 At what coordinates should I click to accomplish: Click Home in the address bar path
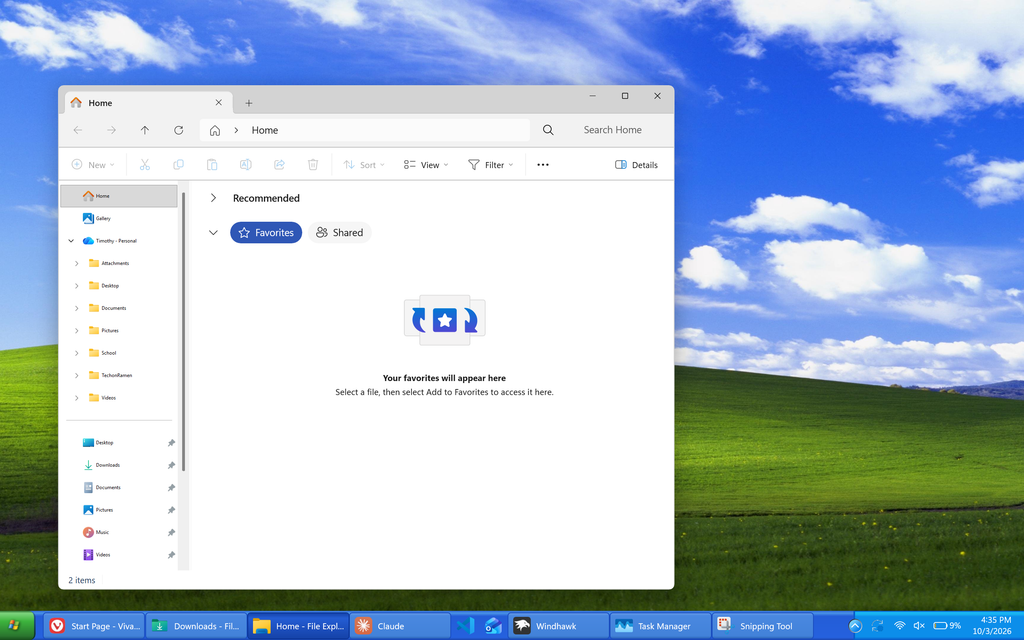(x=265, y=130)
